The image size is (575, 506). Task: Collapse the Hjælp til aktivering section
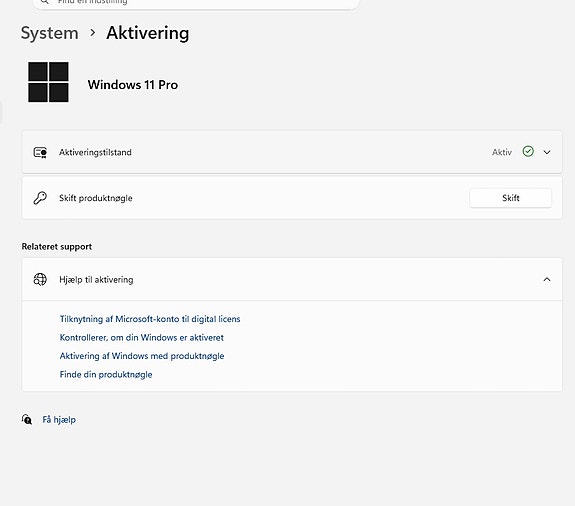(547, 279)
